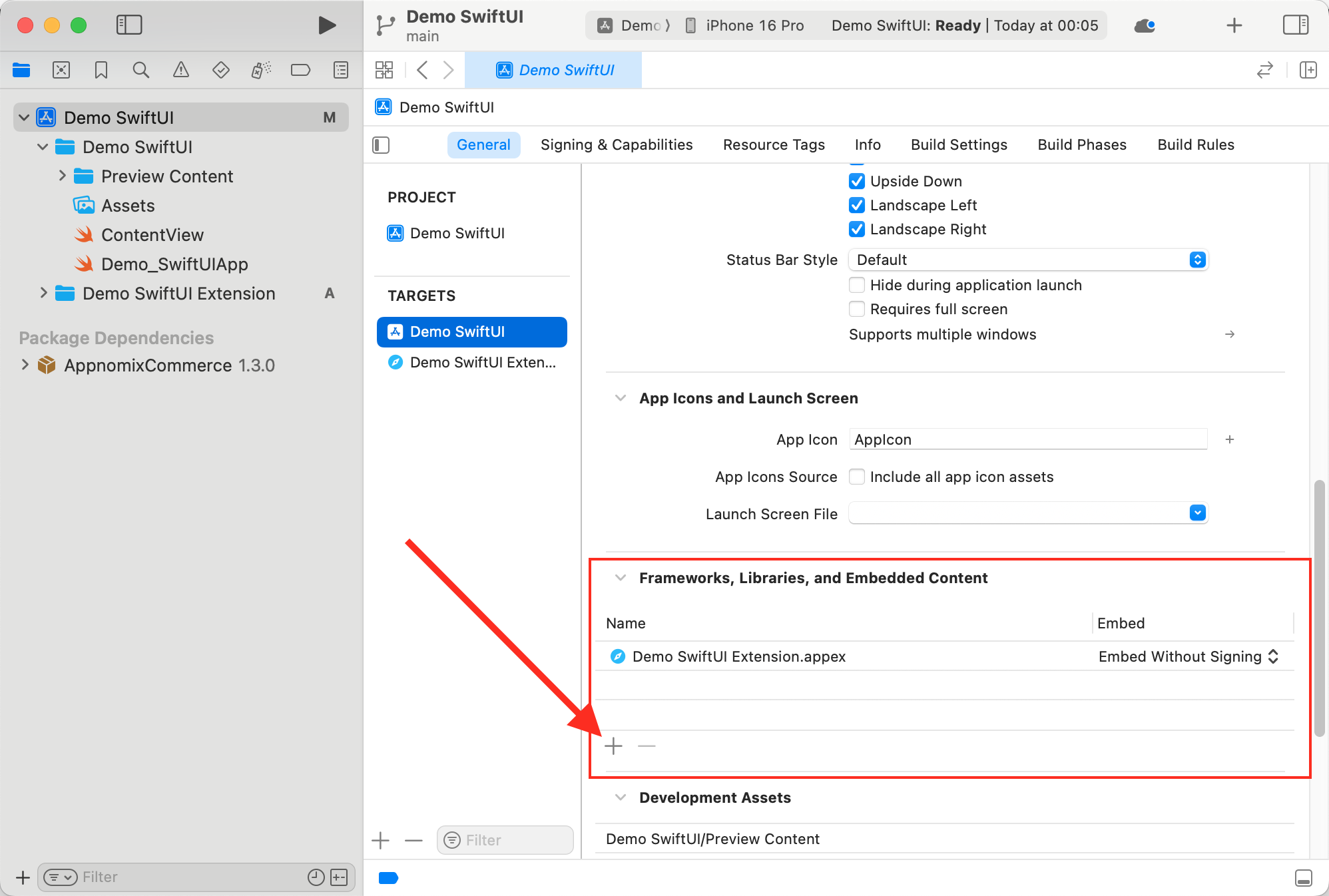Show the issue navigator warning icon
Image resolution: width=1329 pixels, height=896 pixels.
pyautogui.click(x=180, y=70)
